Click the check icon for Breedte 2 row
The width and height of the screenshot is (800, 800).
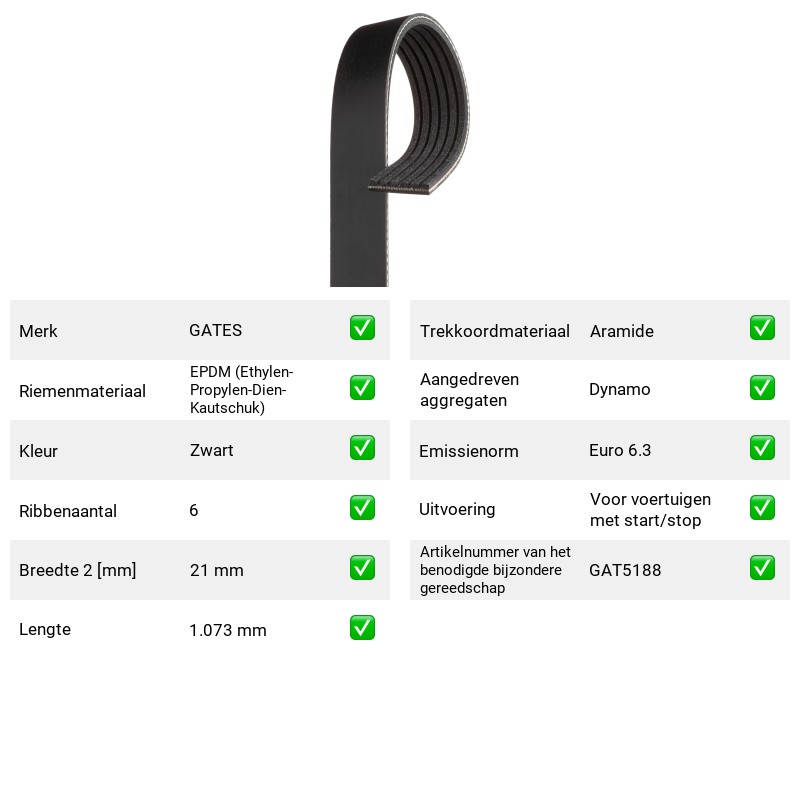point(362,568)
